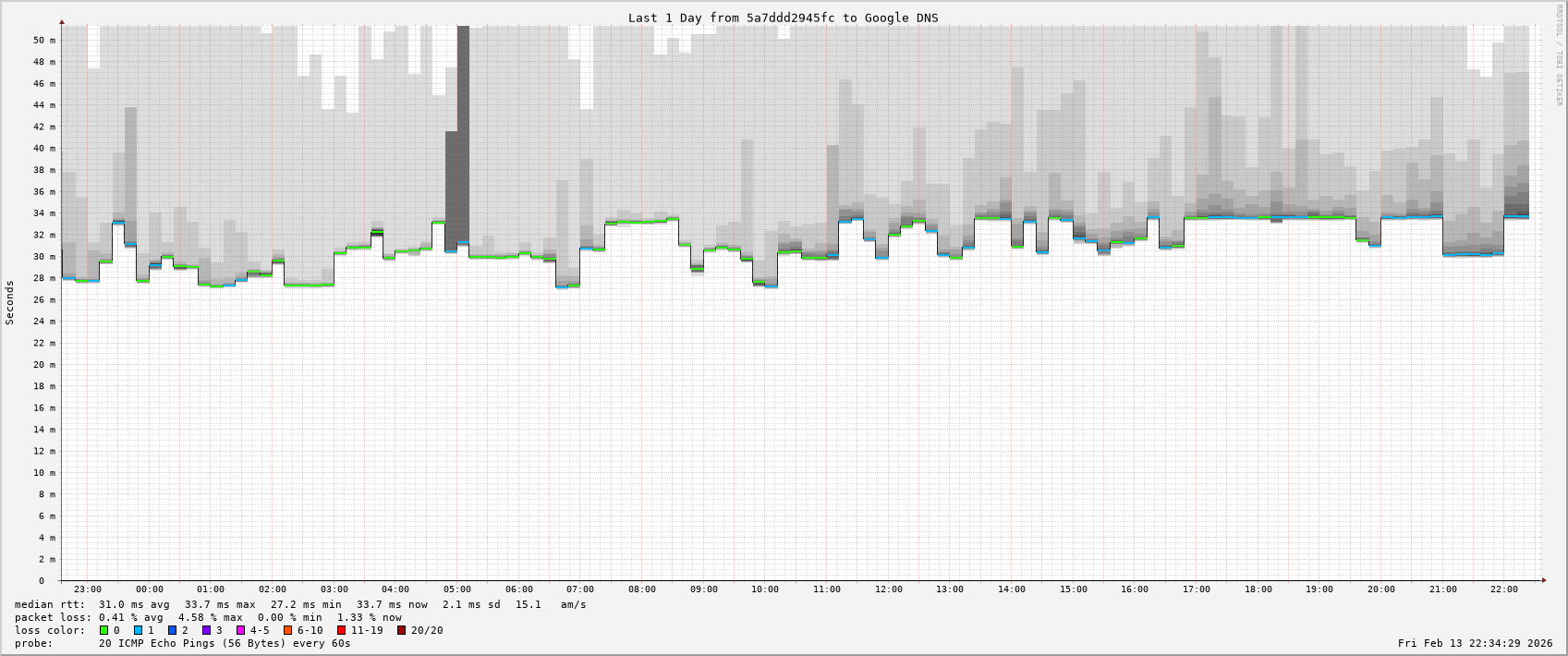Click the vertical RRDTOOL / TOBI OETIKER watermark

pos(1558,55)
